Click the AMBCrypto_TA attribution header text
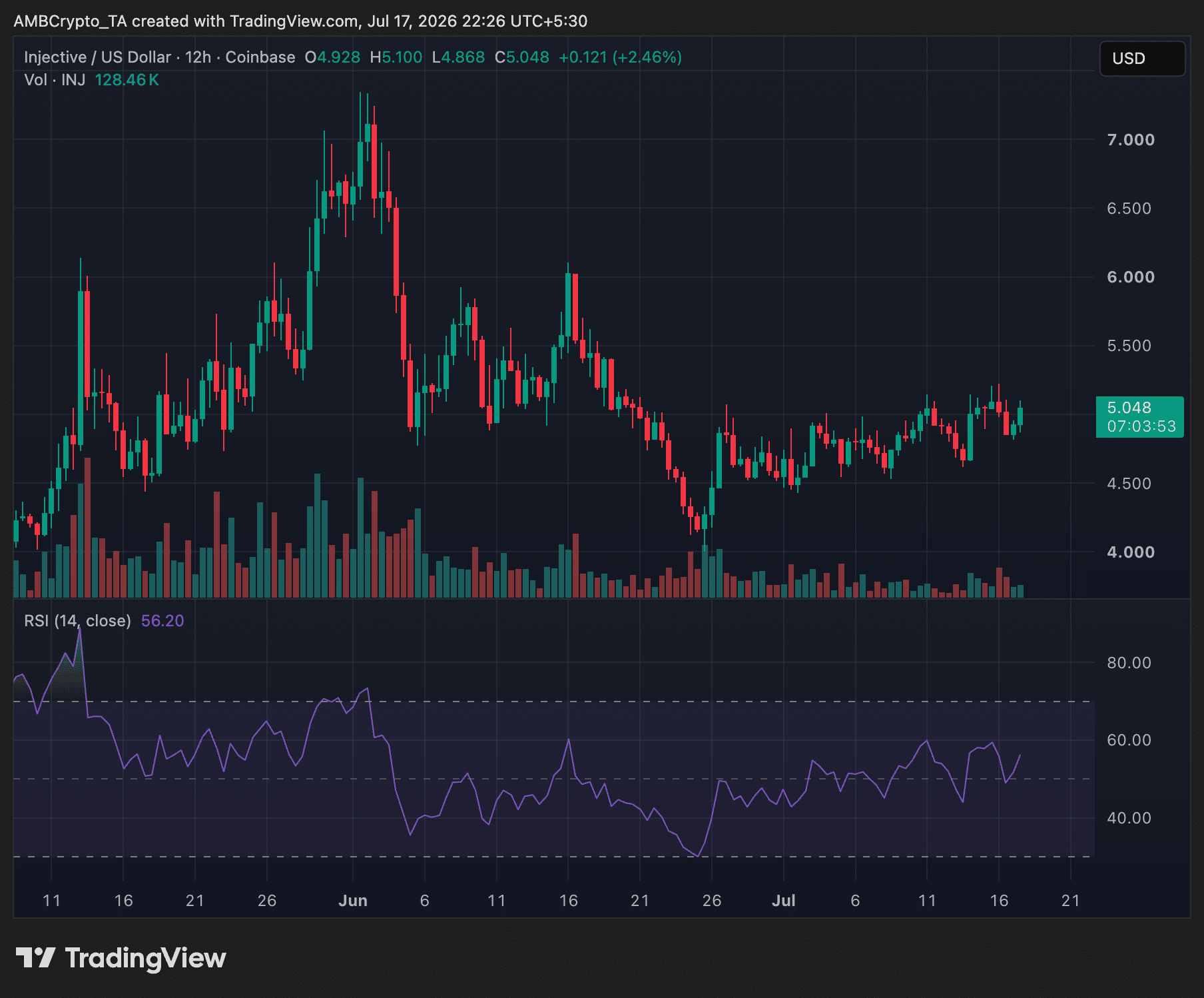1204x998 pixels. click(x=300, y=21)
